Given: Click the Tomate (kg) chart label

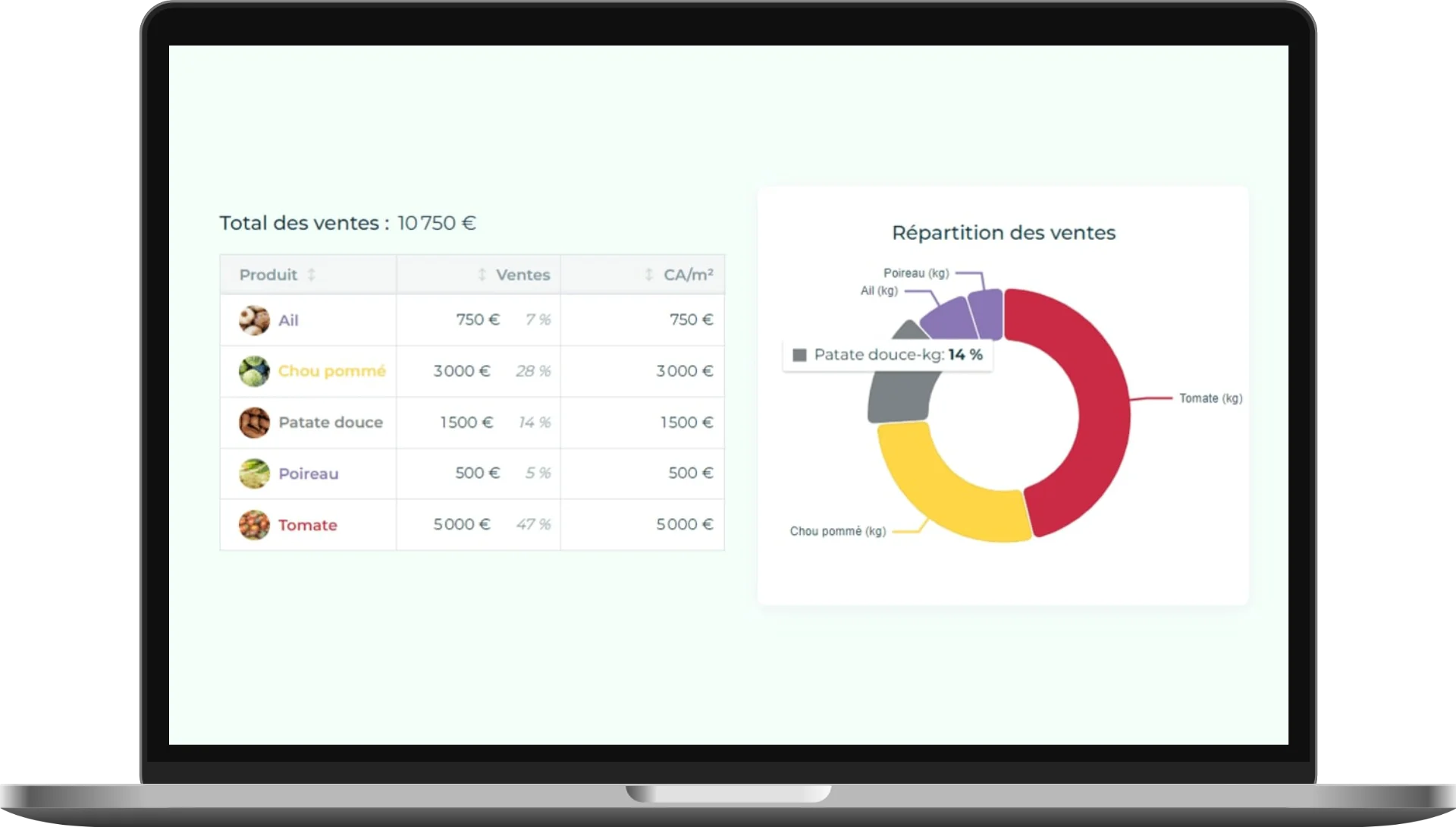Looking at the screenshot, I should pyautogui.click(x=1210, y=398).
